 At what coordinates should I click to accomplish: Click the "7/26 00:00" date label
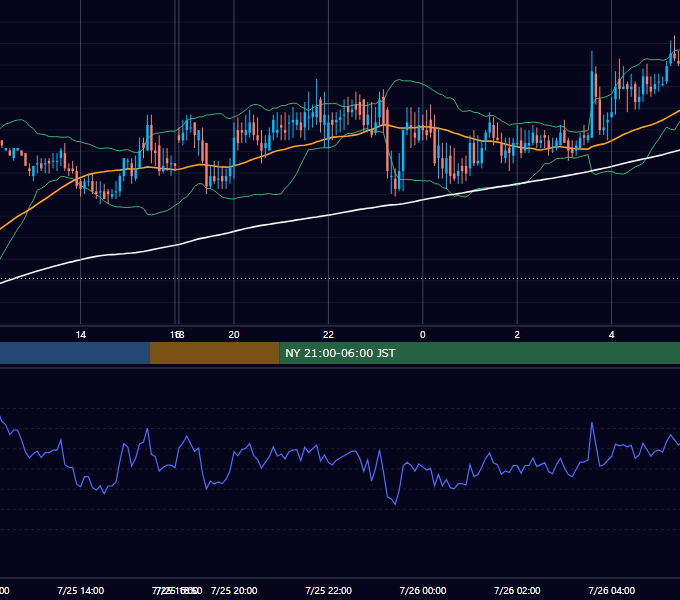coord(423,590)
